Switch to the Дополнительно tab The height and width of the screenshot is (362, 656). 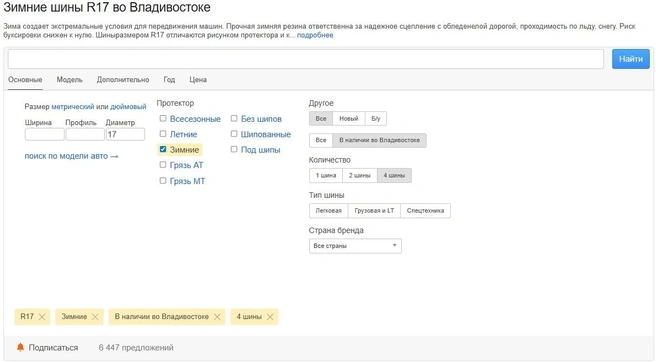pos(123,80)
